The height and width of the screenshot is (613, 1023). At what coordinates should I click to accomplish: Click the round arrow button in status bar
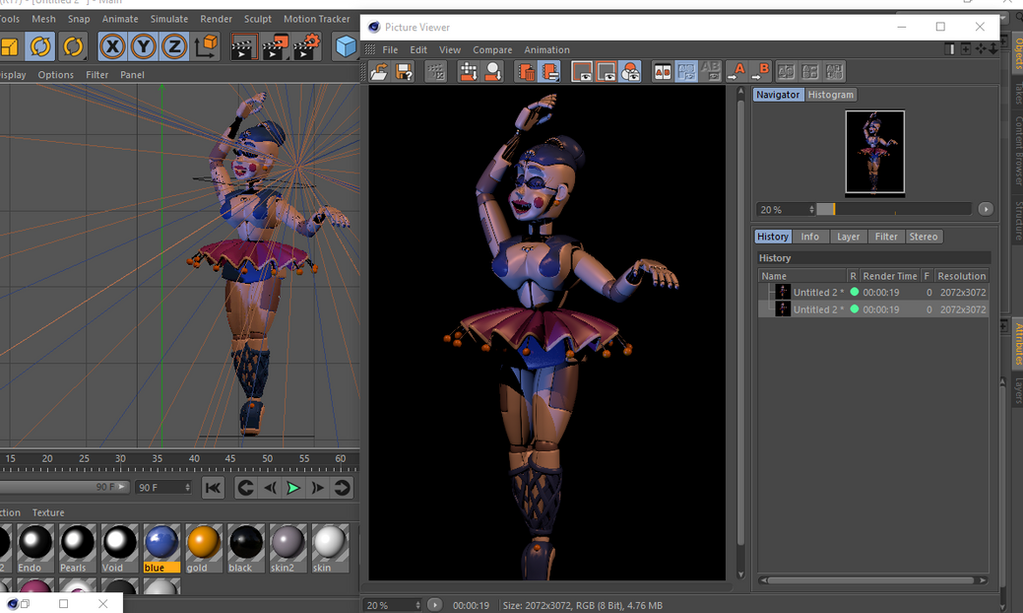click(x=435, y=605)
